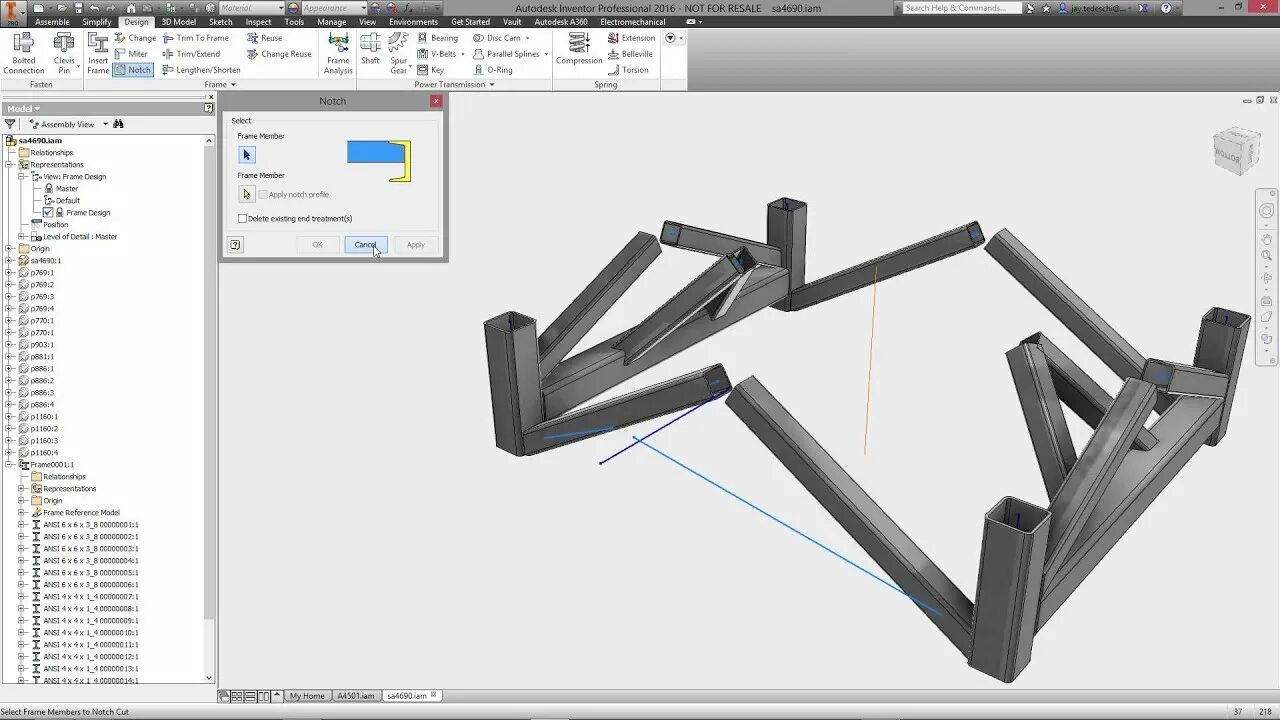Viewport: 1280px width, 720px height.
Task: Select the Miter tool
Action: pos(131,54)
